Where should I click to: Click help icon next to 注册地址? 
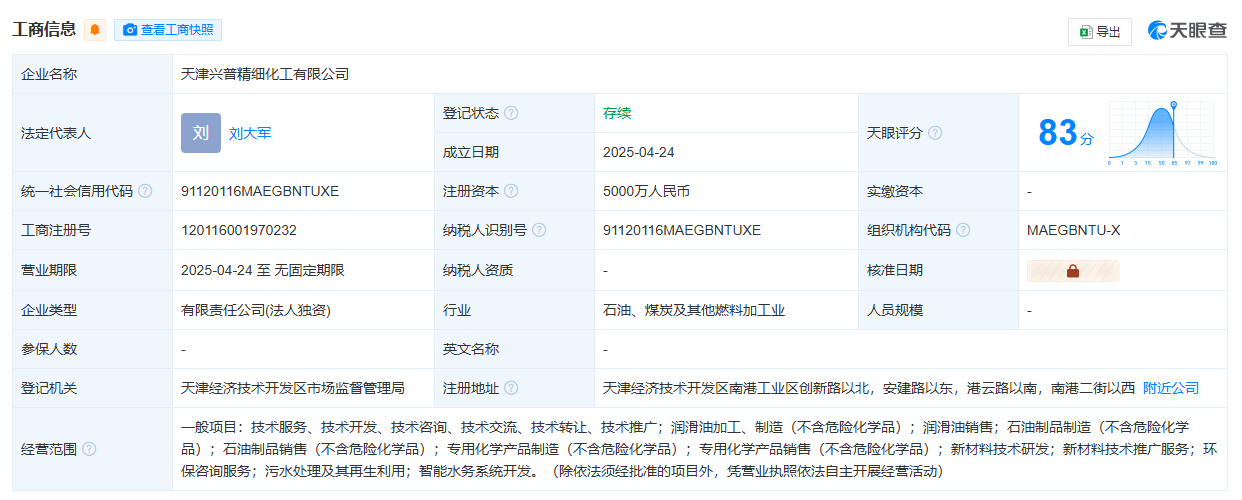coord(511,388)
